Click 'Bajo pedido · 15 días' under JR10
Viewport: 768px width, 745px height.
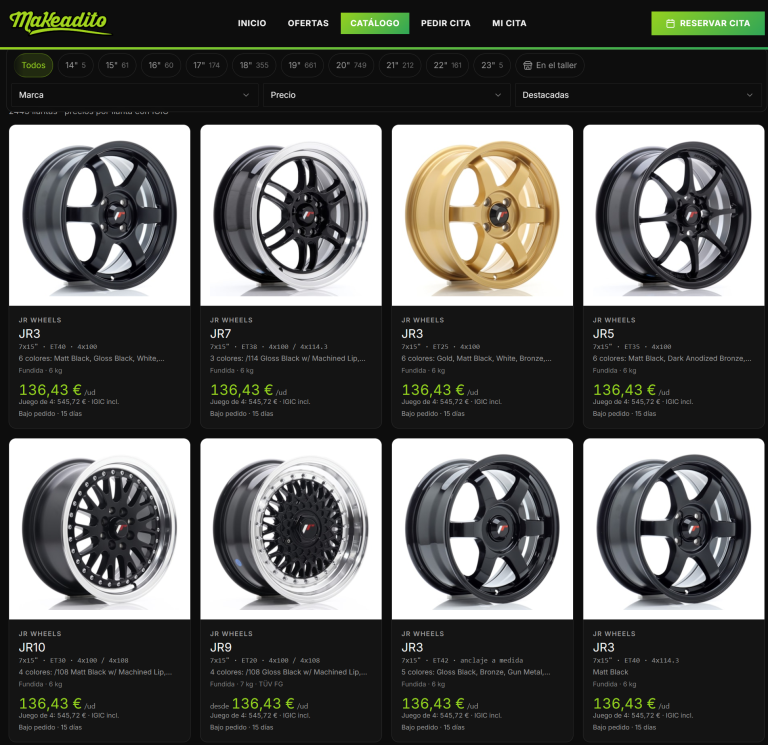point(50,727)
